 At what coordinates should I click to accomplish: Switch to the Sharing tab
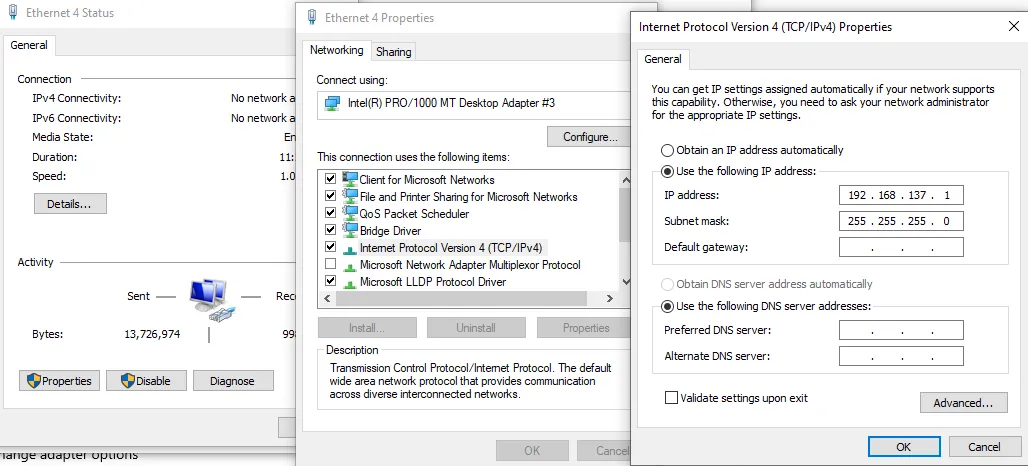(x=393, y=52)
